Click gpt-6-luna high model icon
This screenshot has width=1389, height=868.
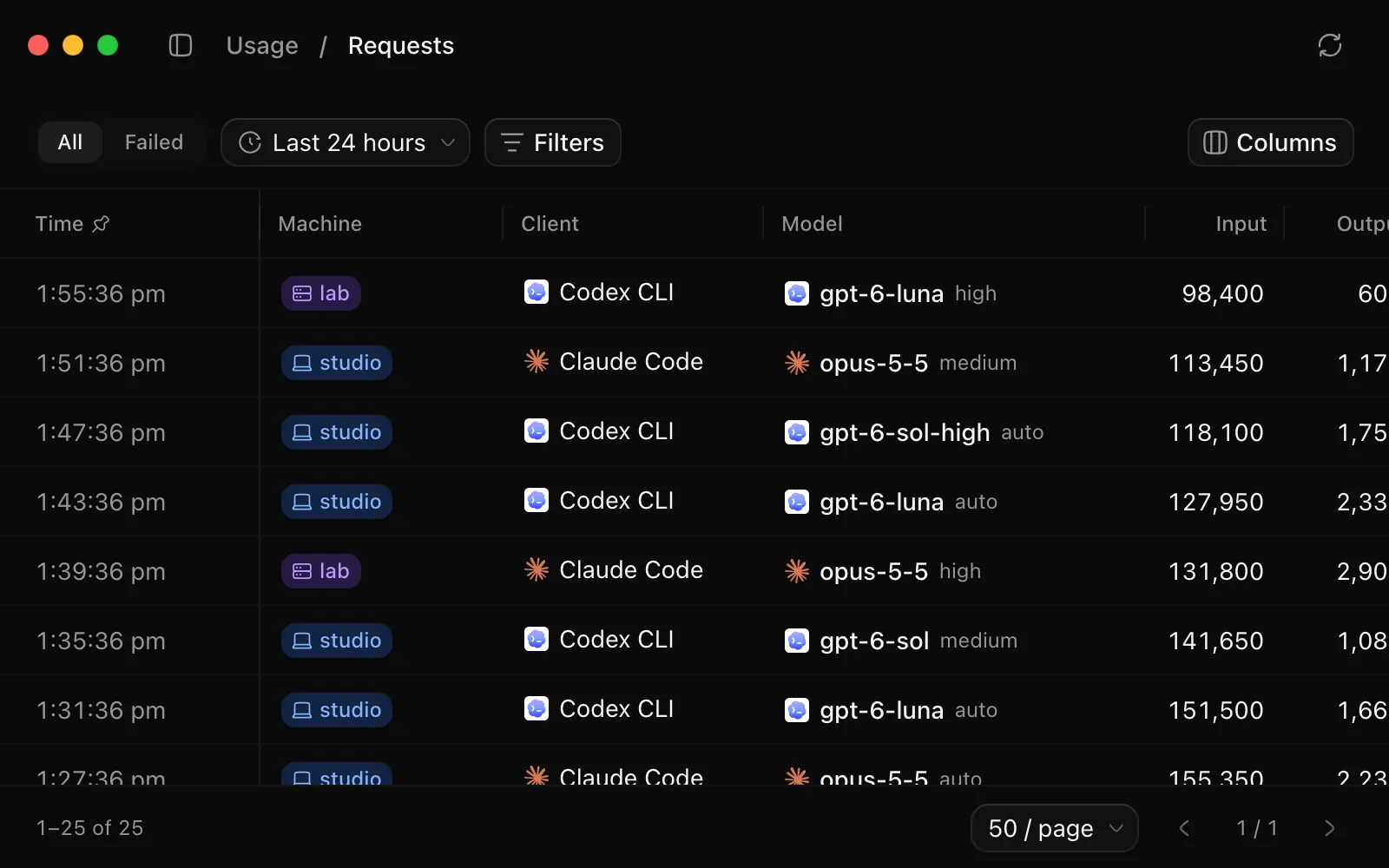[x=797, y=293]
